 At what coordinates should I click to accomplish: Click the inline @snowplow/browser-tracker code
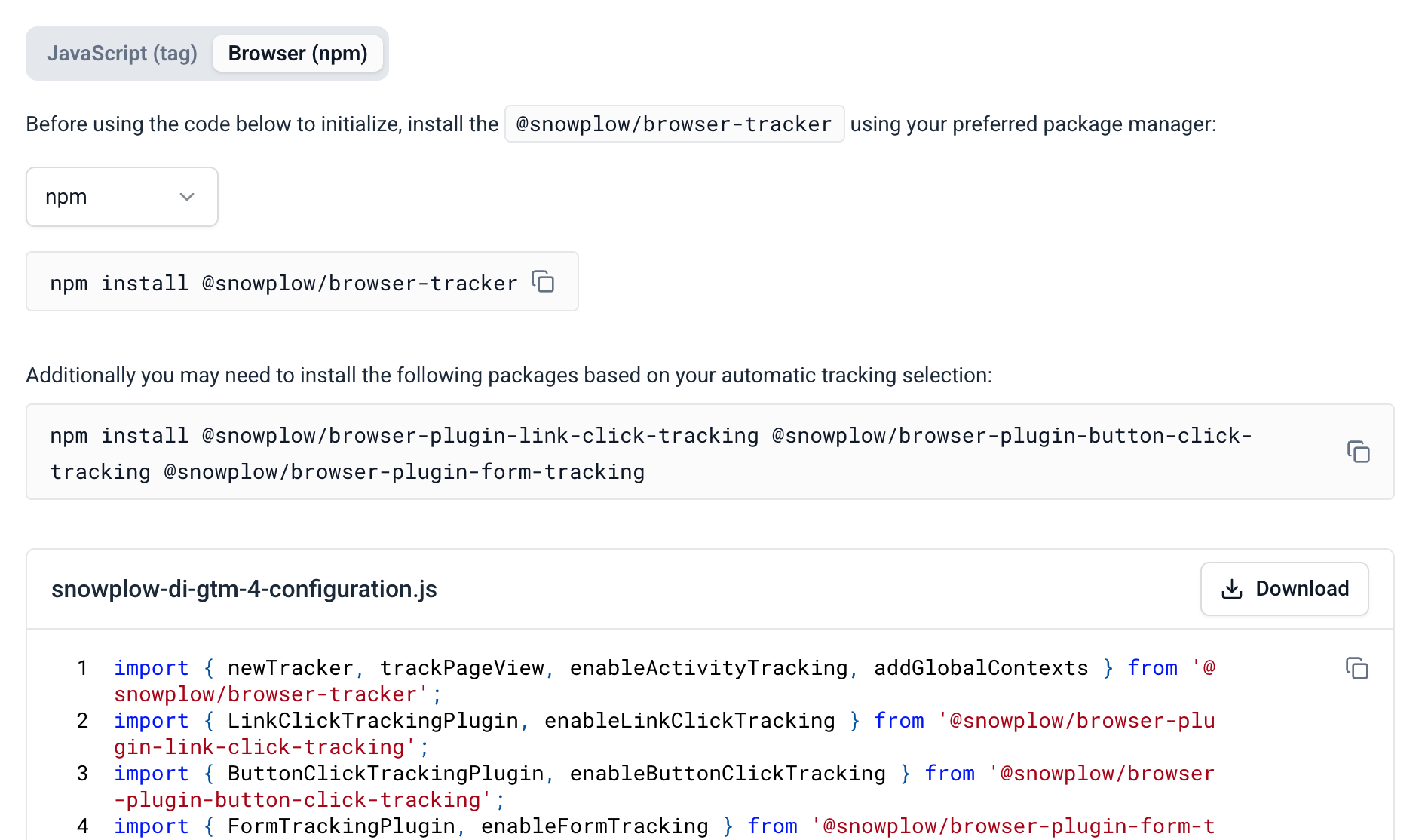point(674,124)
